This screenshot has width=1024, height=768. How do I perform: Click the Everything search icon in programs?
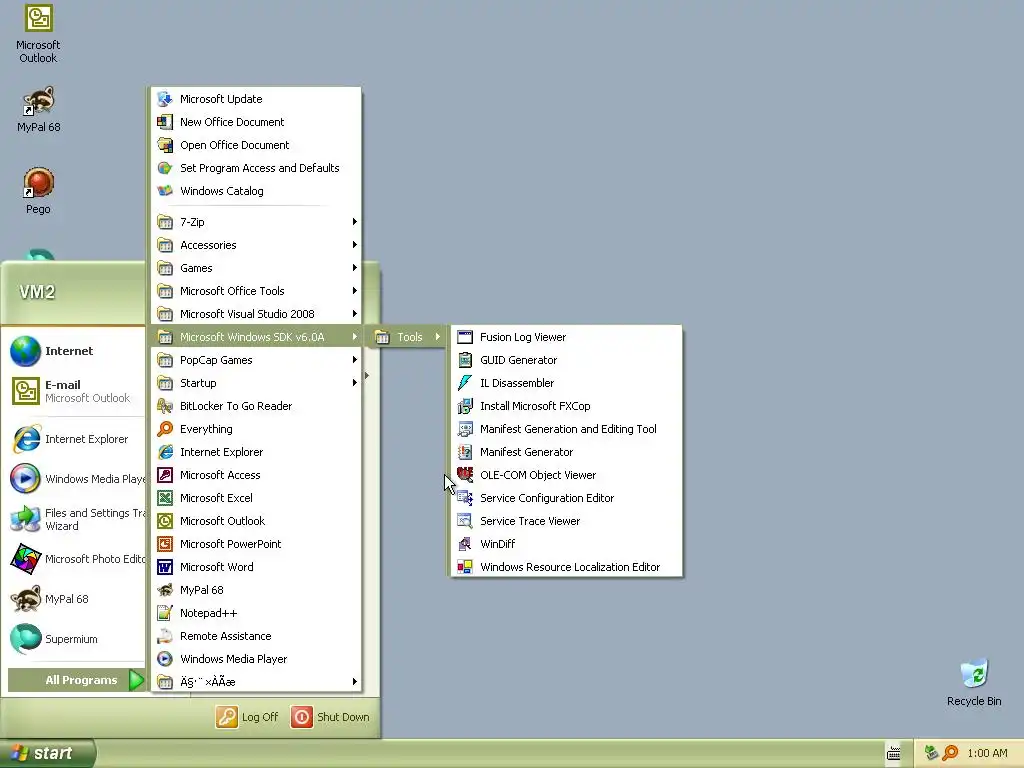[x=165, y=429]
